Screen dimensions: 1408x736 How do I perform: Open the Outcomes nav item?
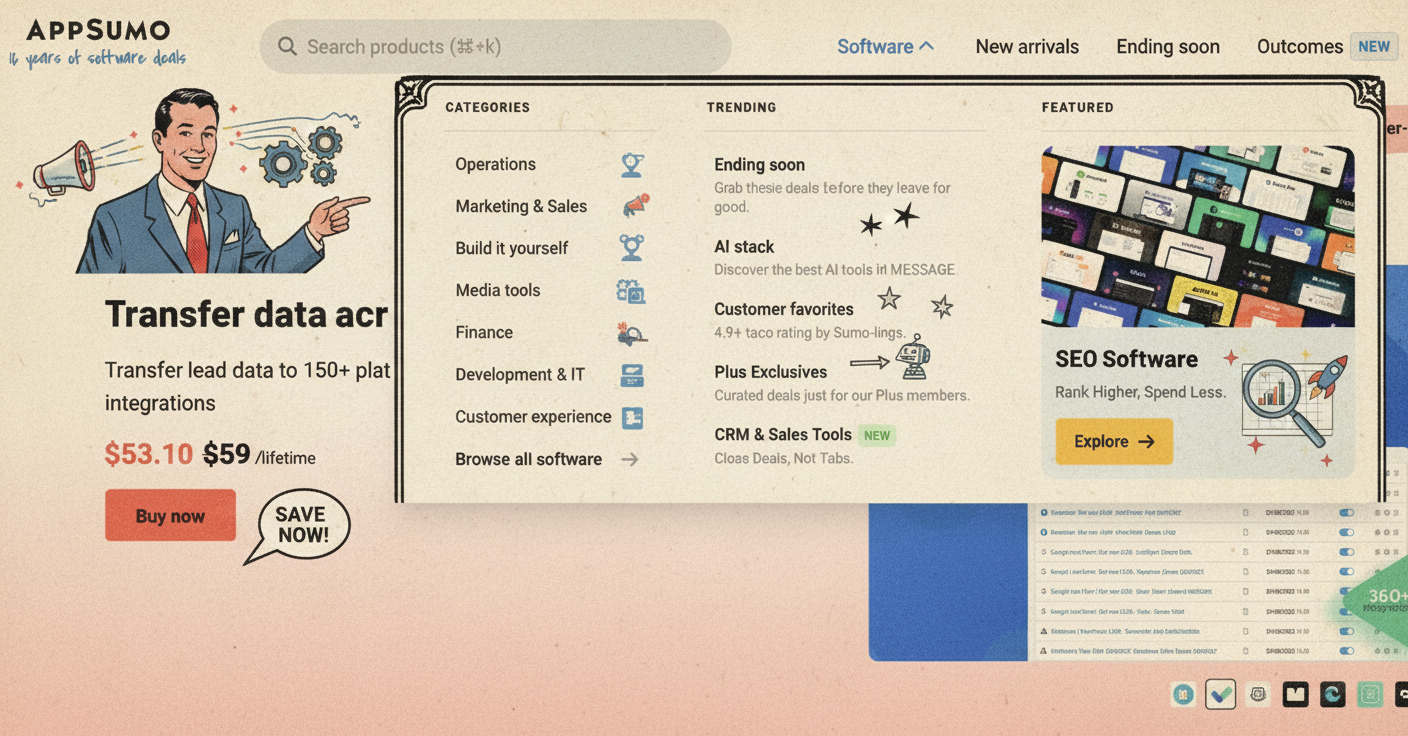(x=1300, y=46)
